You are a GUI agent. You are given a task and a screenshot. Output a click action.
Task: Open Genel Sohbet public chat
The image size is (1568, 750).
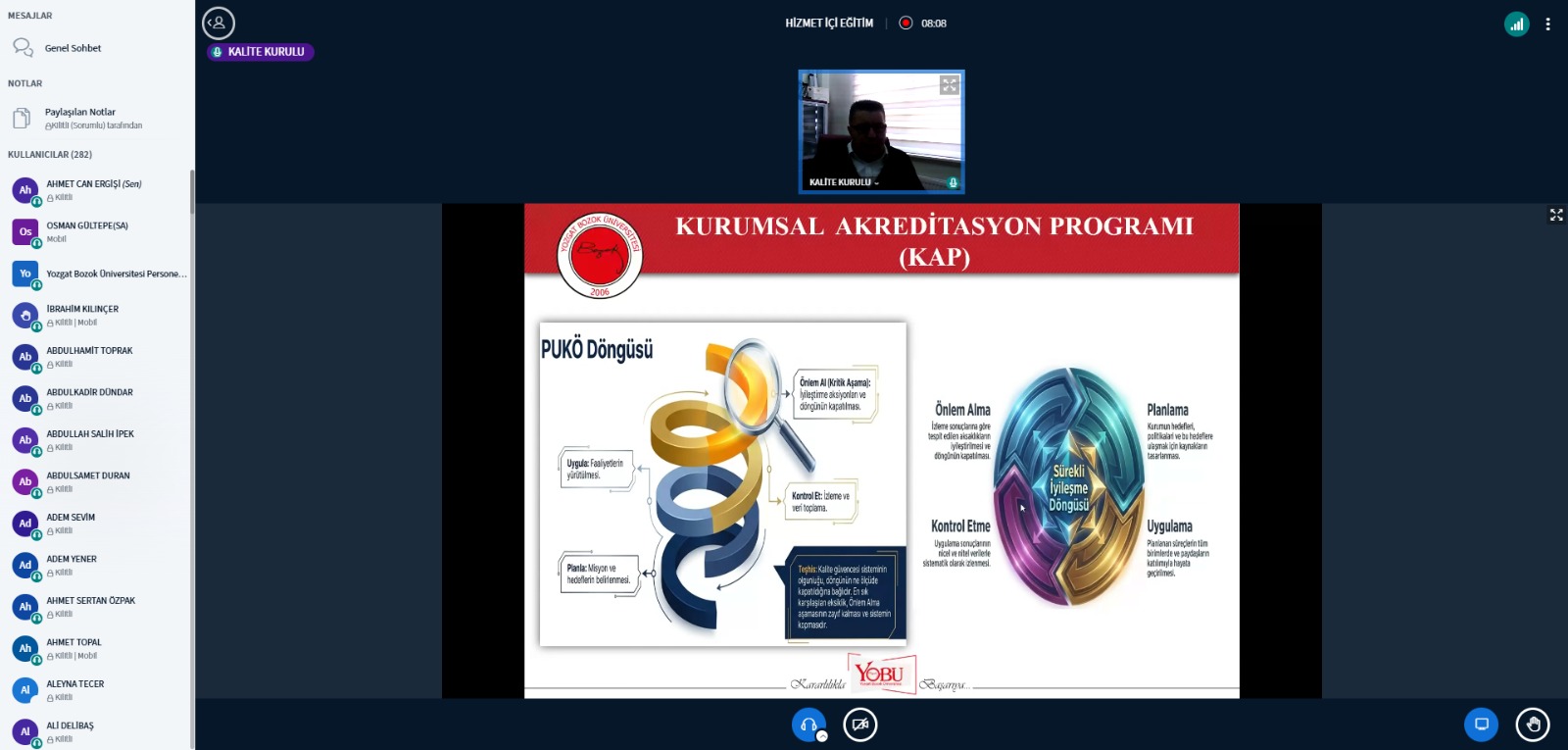pyautogui.click(x=73, y=48)
